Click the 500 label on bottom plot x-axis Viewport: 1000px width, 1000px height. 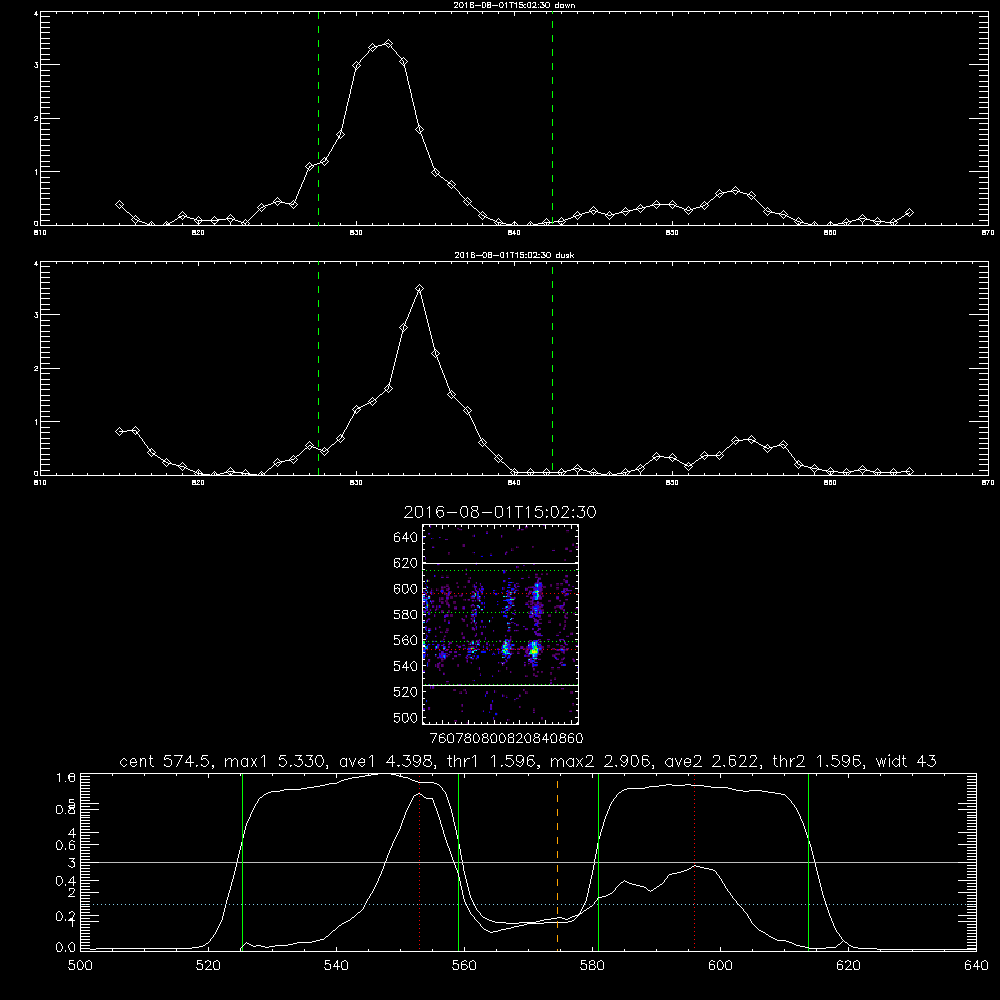tap(80, 966)
